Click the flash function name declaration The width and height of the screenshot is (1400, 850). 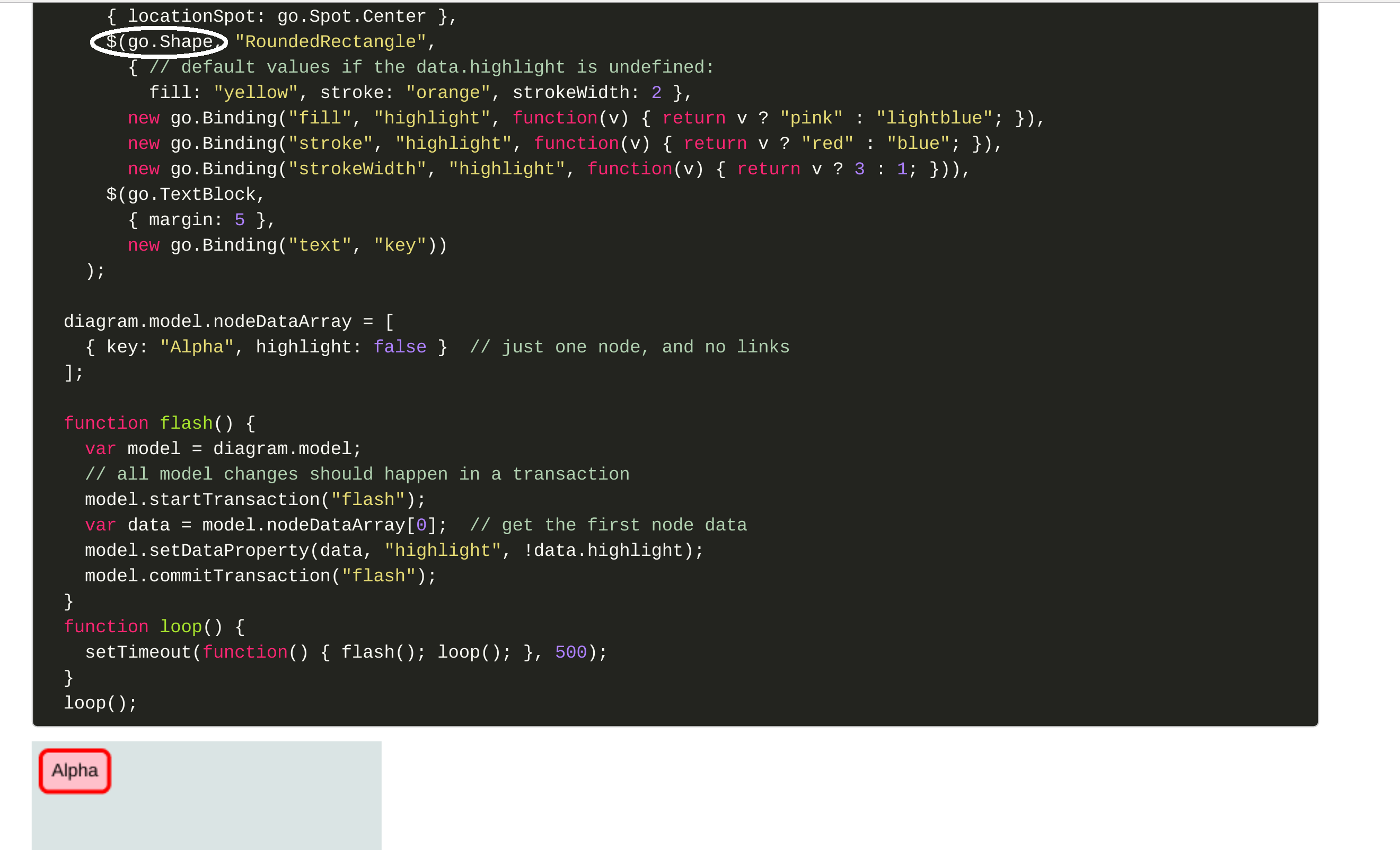[x=186, y=423]
